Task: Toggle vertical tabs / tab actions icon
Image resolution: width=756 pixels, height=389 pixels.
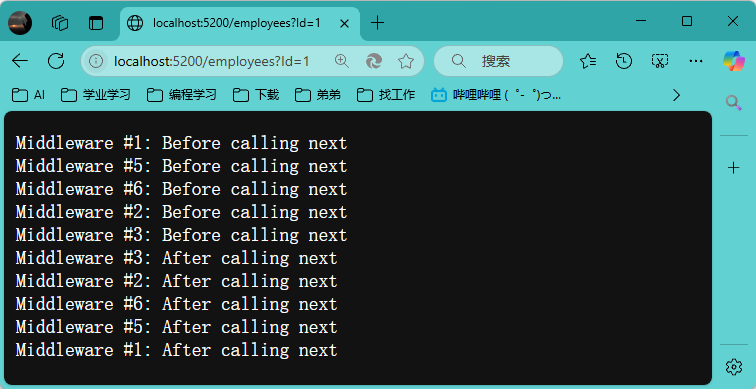Action: [x=96, y=23]
